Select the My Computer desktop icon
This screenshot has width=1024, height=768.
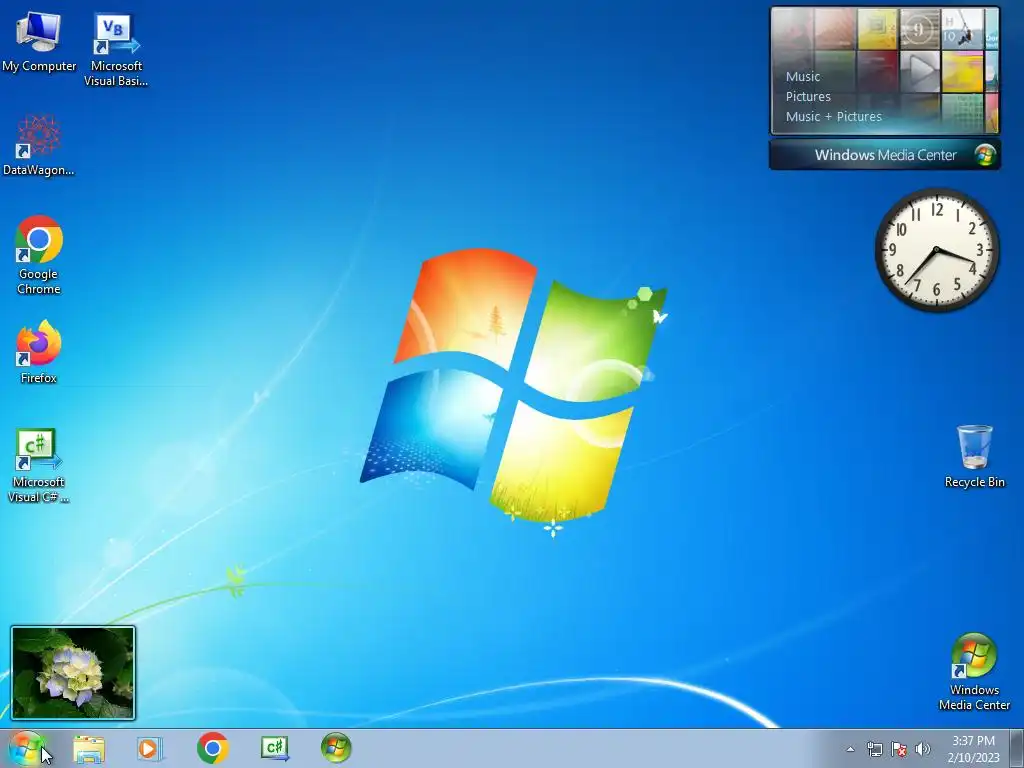tap(39, 42)
